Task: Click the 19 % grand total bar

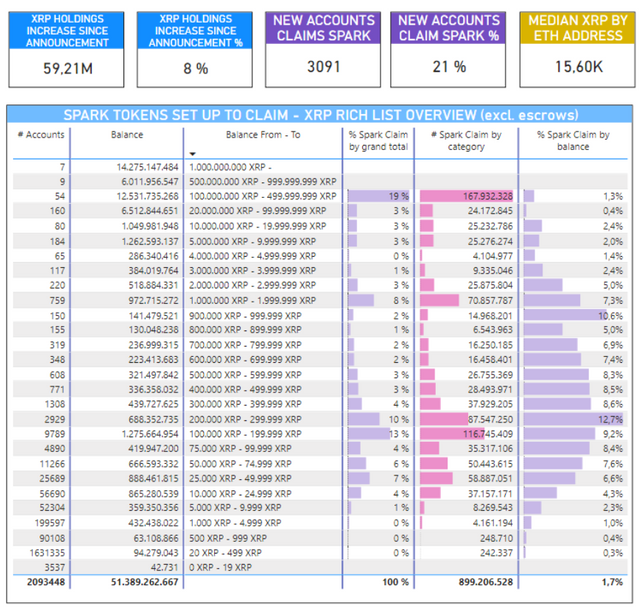Action: point(379,196)
